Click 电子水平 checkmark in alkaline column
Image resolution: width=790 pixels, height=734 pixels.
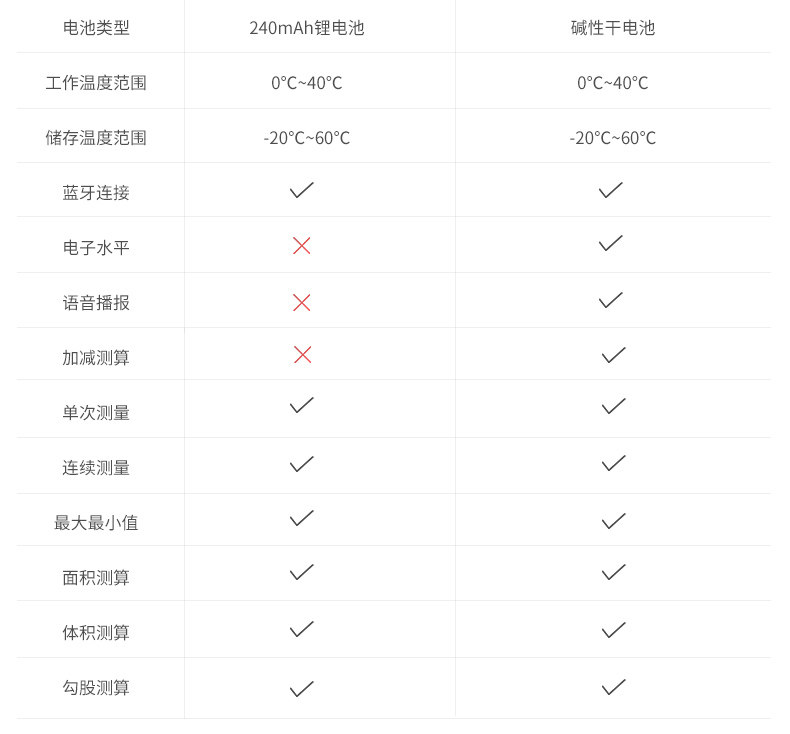[611, 243]
